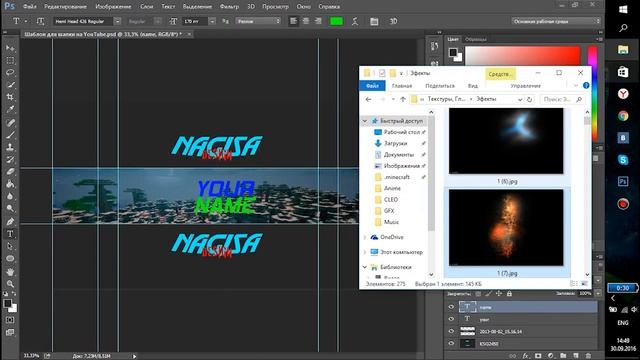Screen dimensions: 640x360
Task: Click the blue Файл tab in Explorer
Action: (373, 86)
